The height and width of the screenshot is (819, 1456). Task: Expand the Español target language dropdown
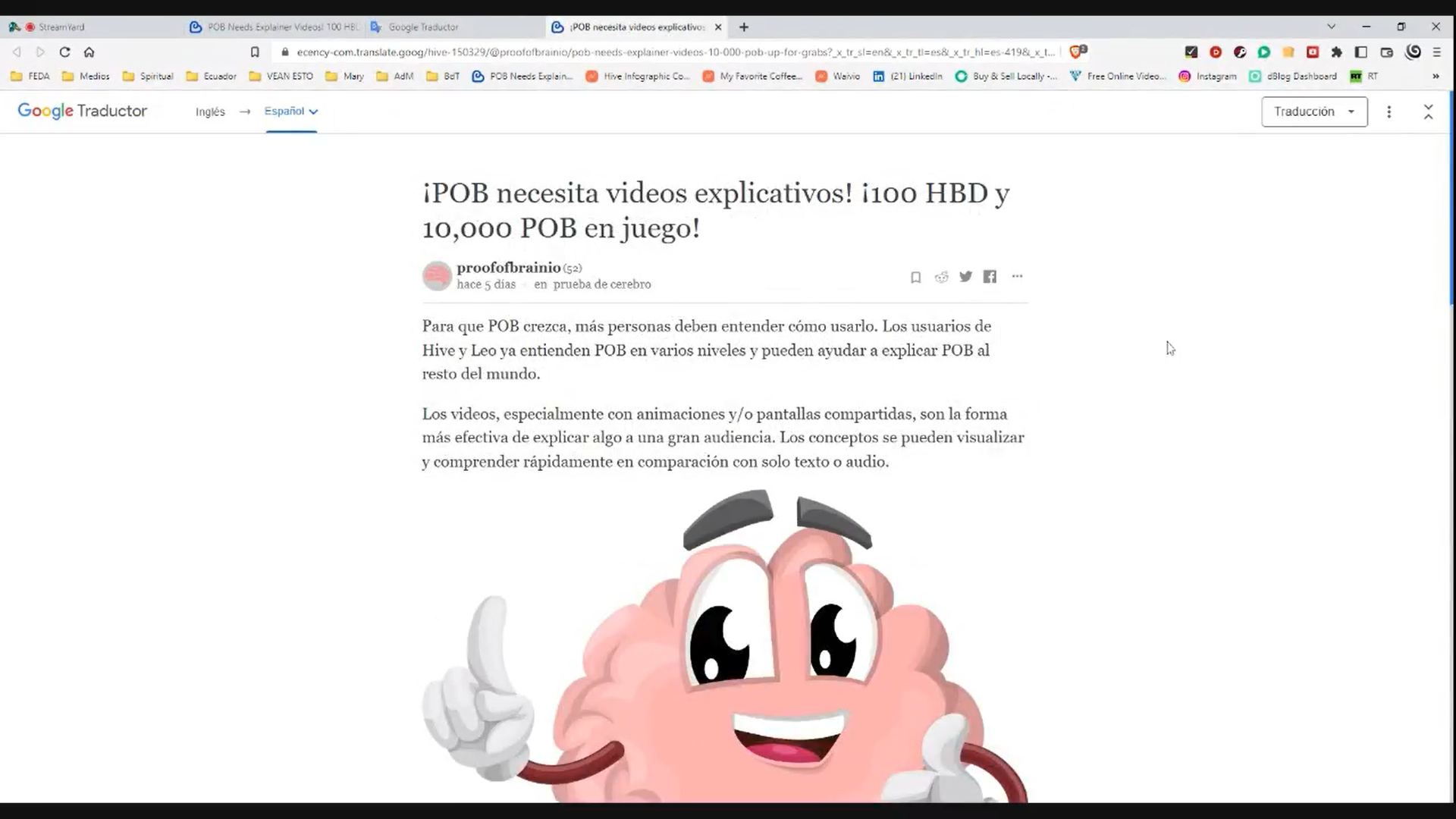(x=291, y=111)
